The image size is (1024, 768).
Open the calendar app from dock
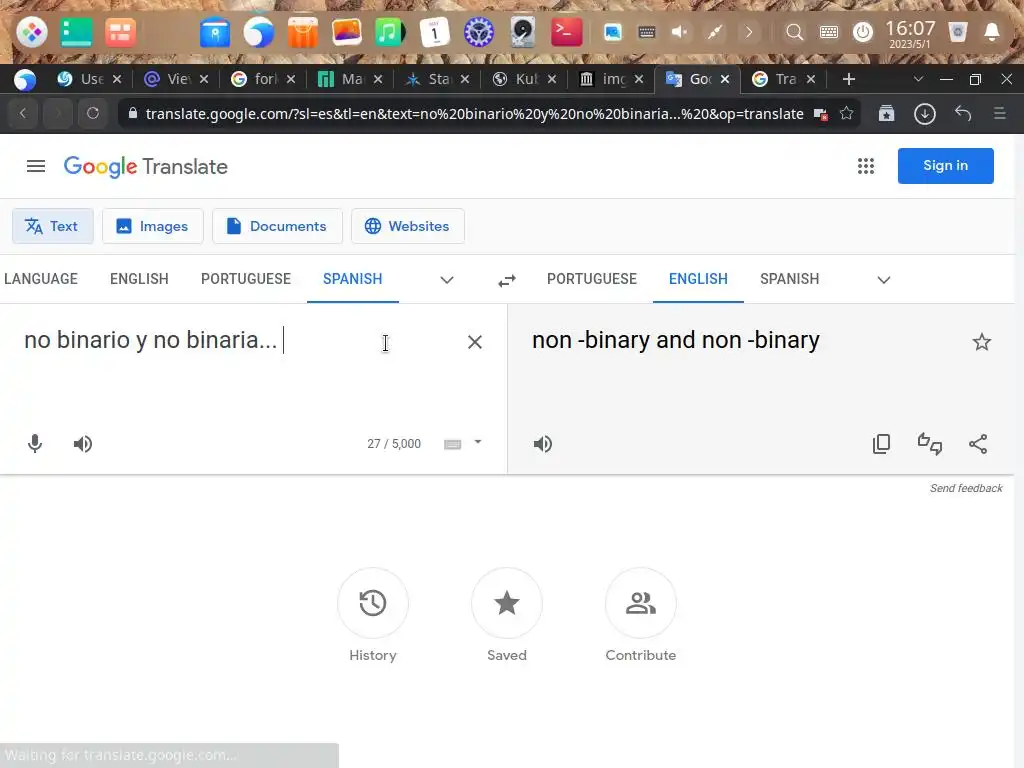434,32
